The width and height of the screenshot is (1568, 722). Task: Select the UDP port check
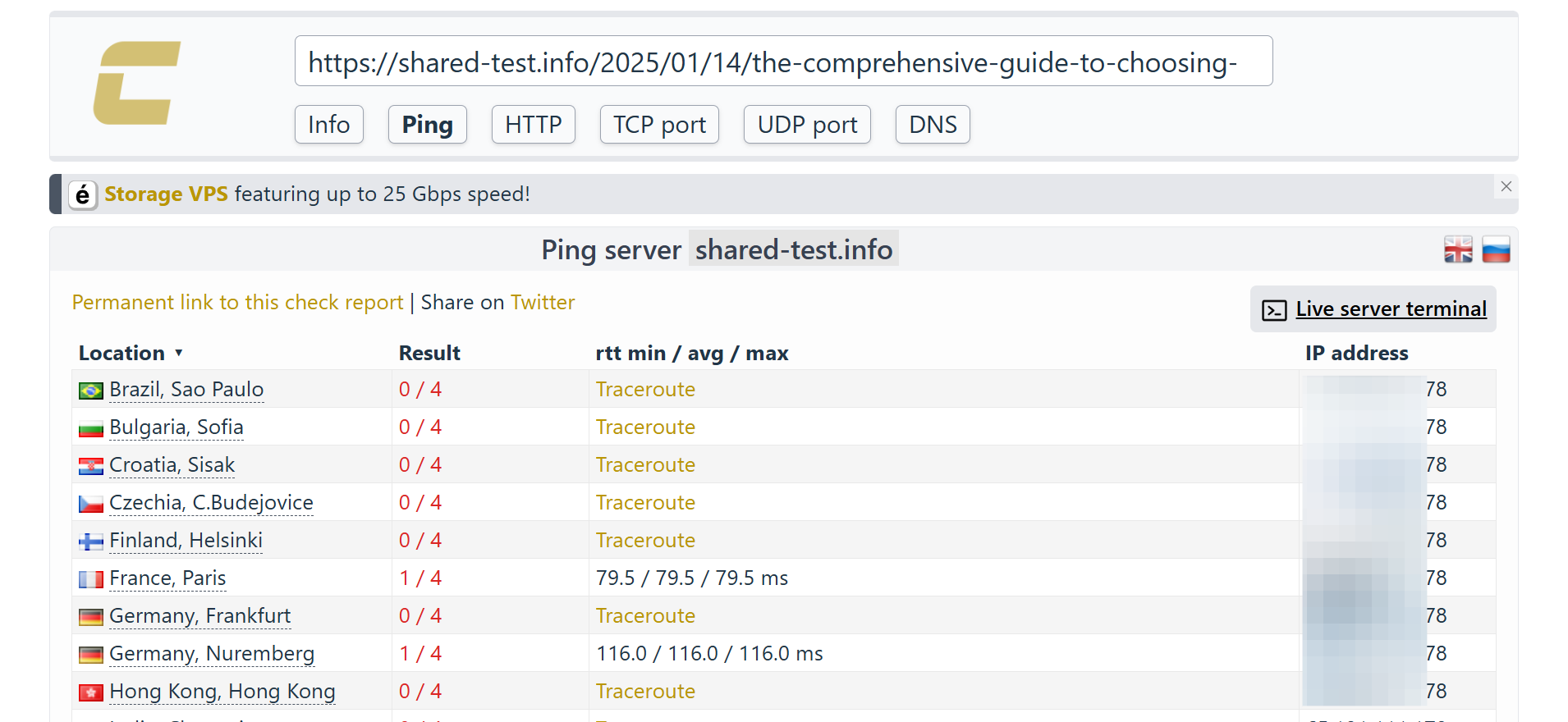click(806, 125)
